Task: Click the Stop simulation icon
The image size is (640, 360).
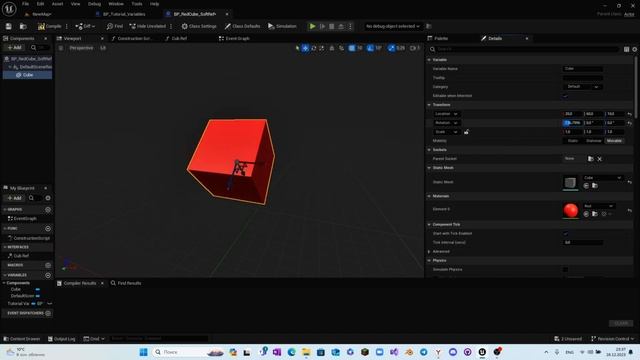Action: [332, 26]
